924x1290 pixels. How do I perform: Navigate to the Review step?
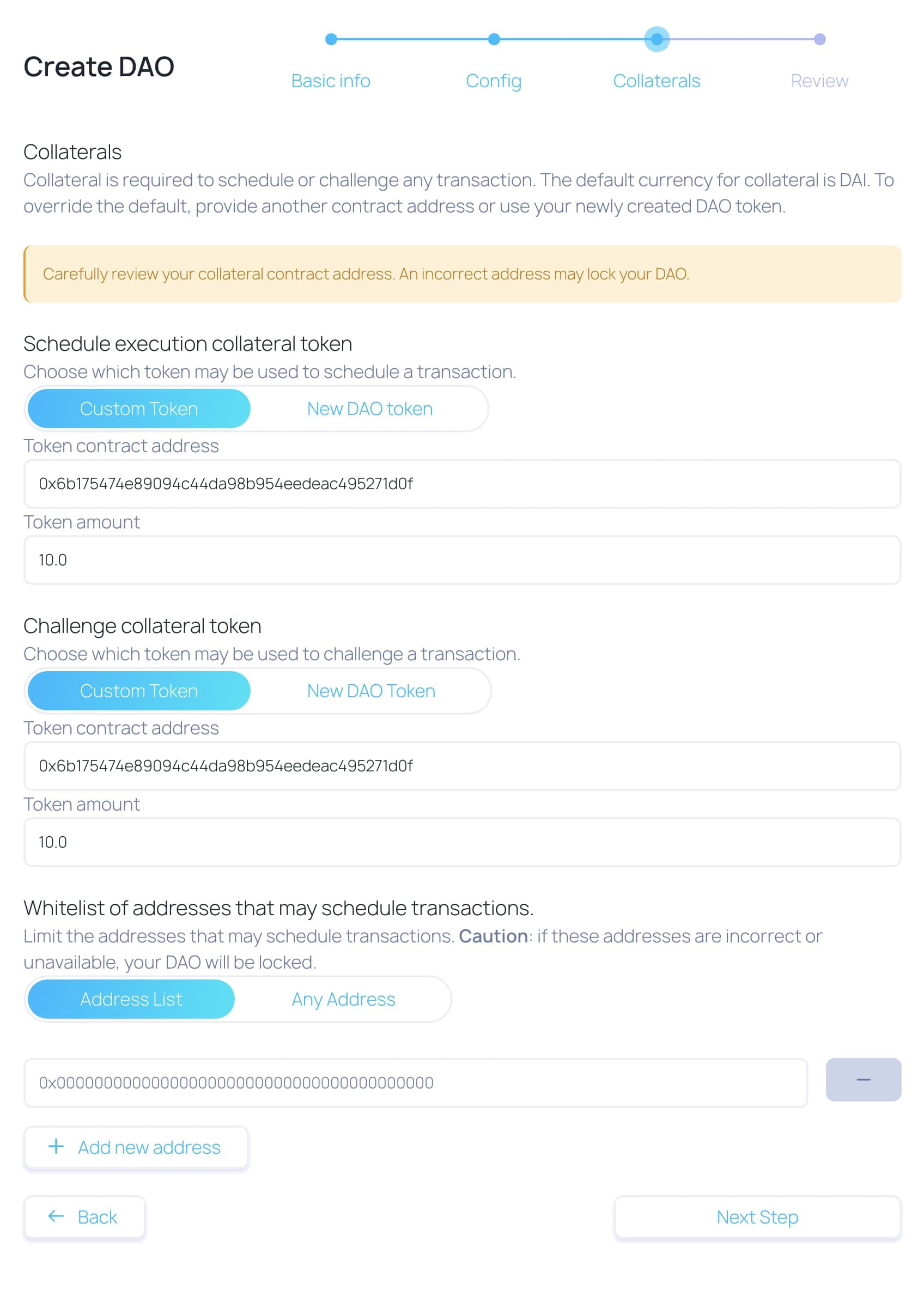(x=819, y=80)
